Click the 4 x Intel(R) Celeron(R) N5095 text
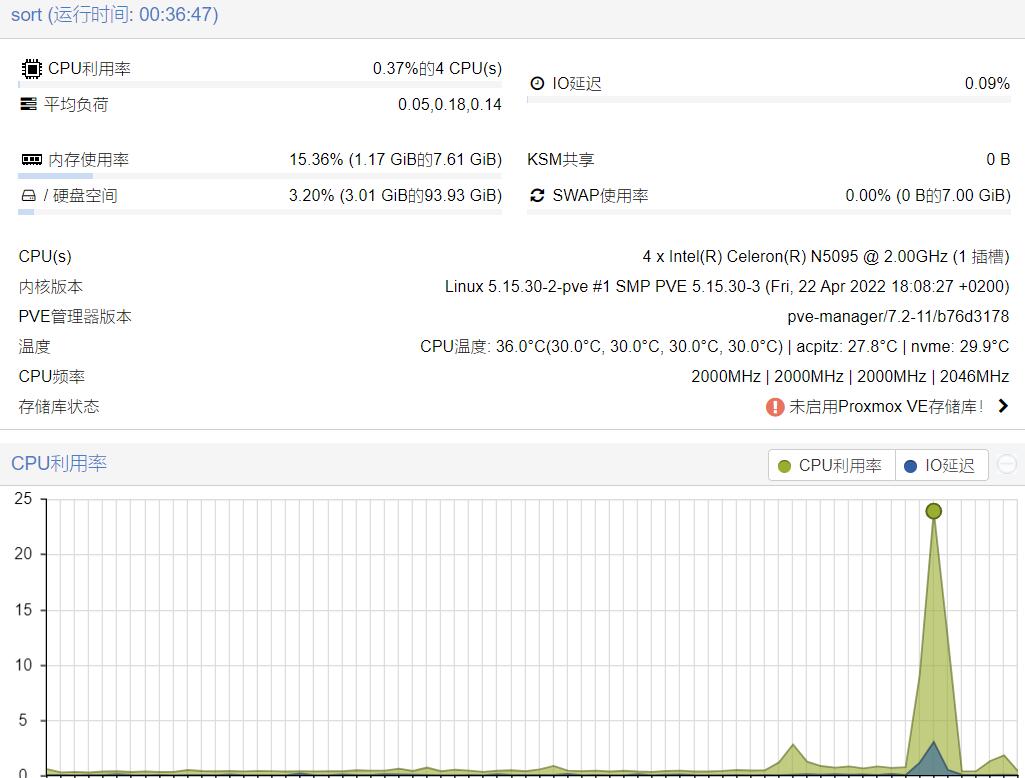 pyautogui.click(x=826, y=256)
